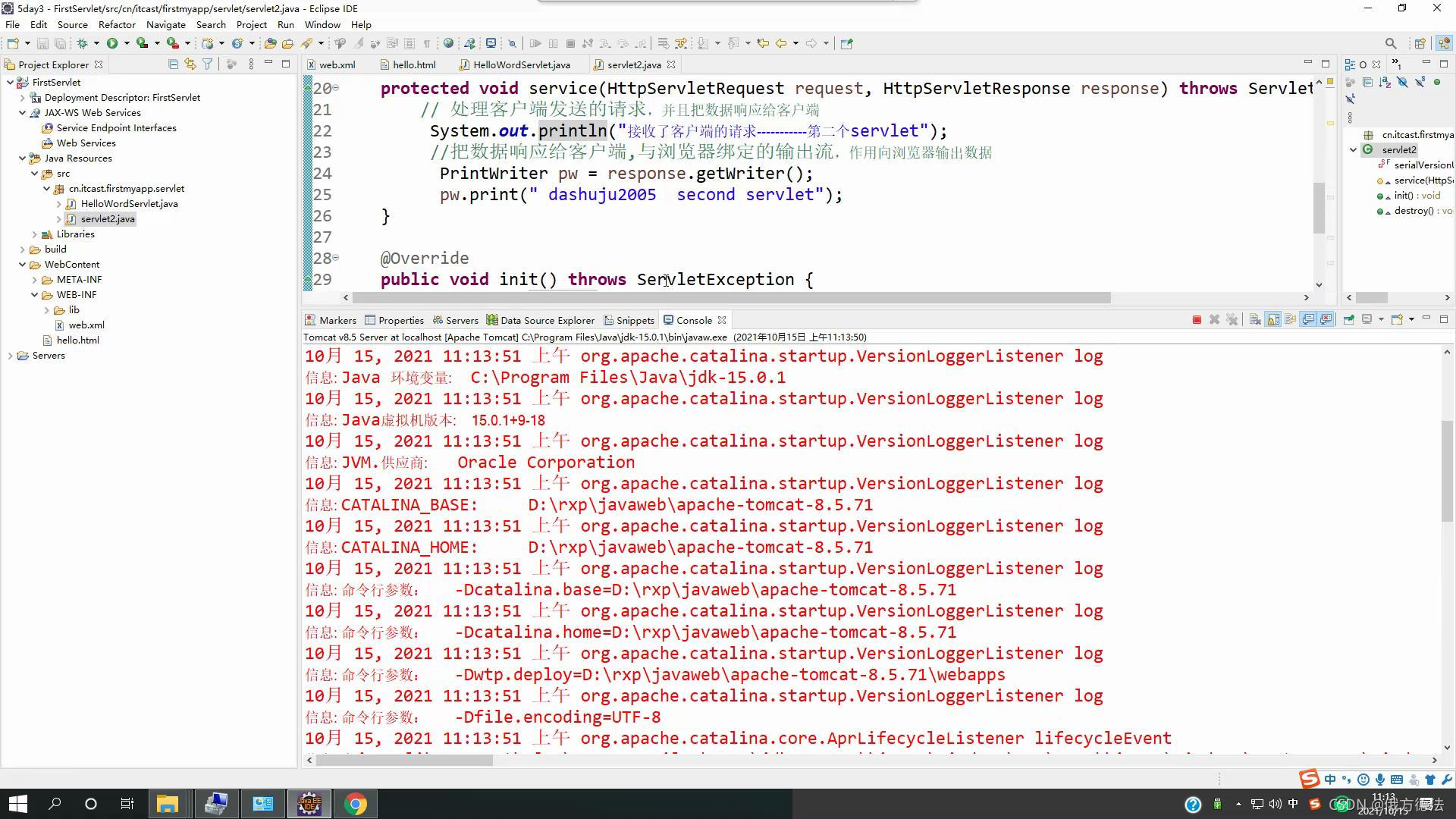
Task: Open the Refactor menu
Action: [117, 24]
